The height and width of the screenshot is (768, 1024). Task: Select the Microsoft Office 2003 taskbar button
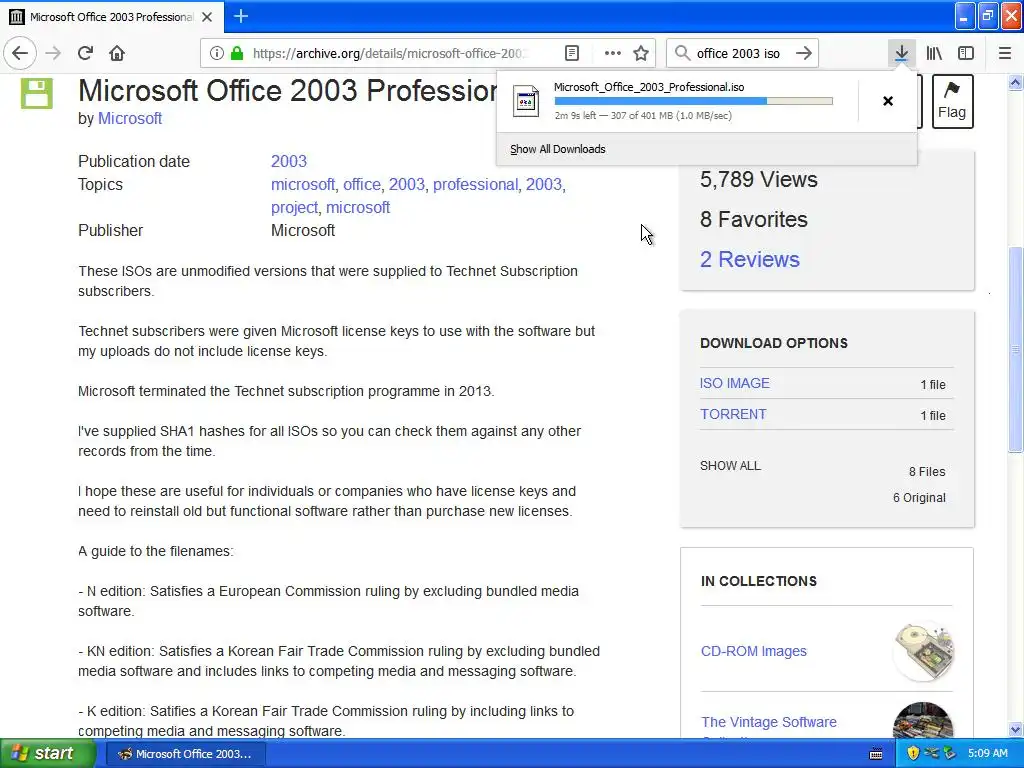(185, 754)
